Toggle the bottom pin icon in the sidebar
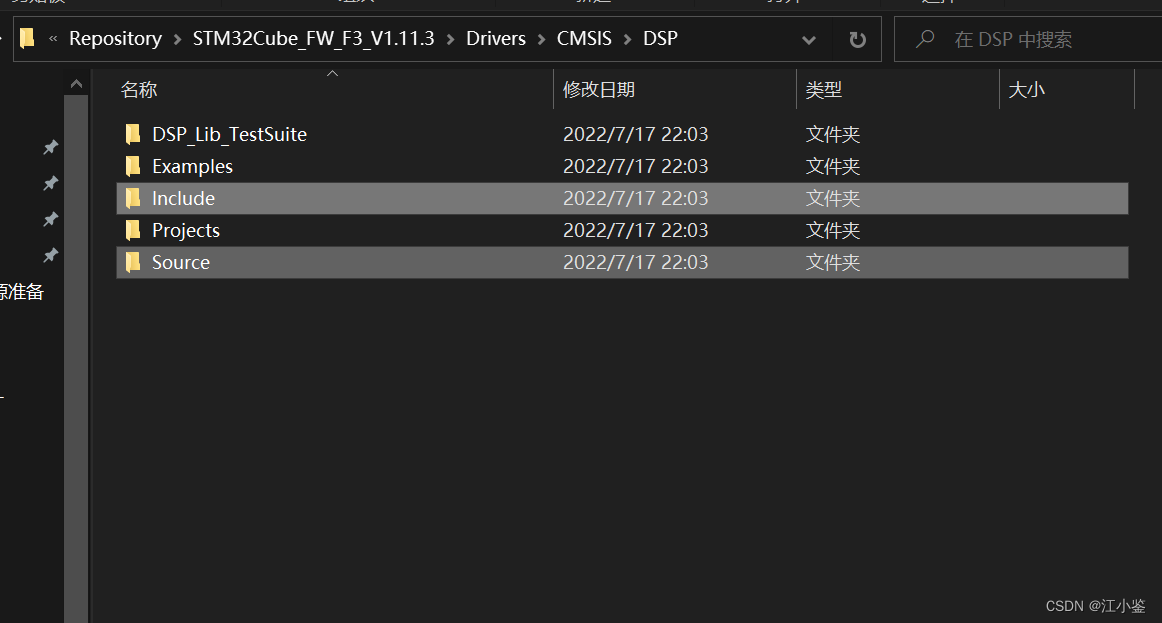Image resolution: width=1162 pixels, height=623 pixels. pos(50,256)
